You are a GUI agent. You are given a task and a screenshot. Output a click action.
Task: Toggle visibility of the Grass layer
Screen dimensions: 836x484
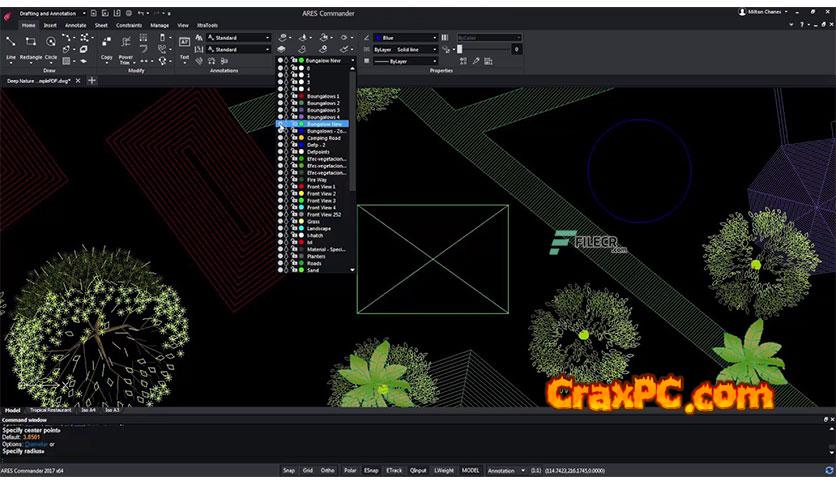[280, 221]
